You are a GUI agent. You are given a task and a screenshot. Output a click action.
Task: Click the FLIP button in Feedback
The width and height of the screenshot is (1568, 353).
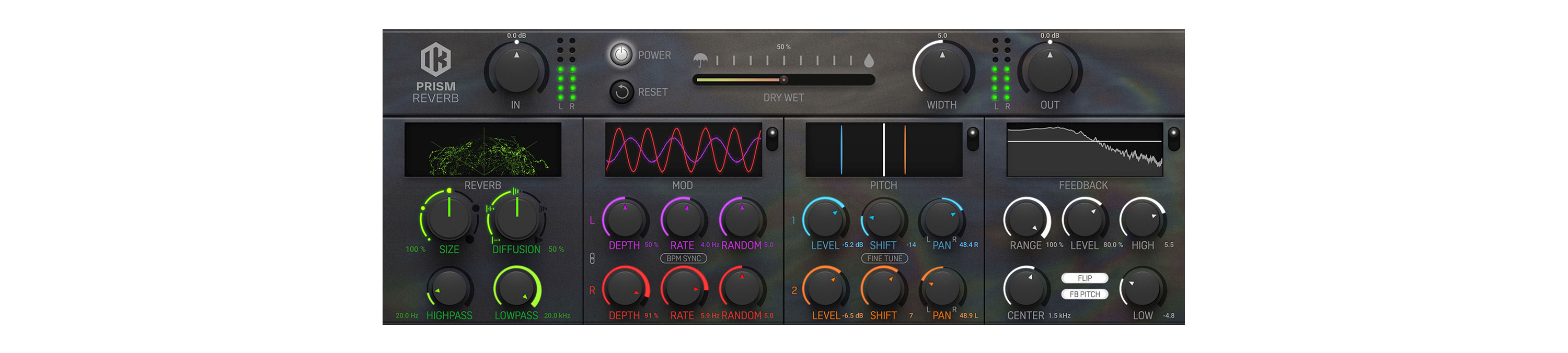[x=1084, y=278]
